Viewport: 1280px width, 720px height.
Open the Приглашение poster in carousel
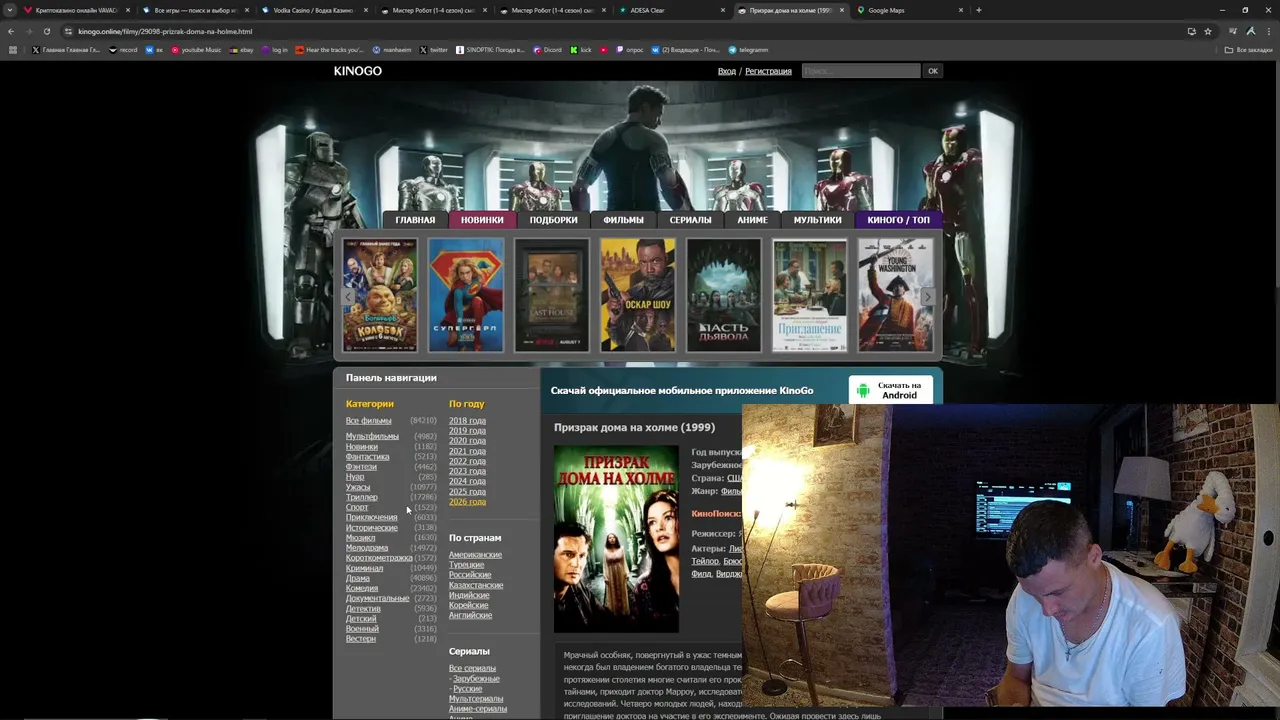click(810, 295)
